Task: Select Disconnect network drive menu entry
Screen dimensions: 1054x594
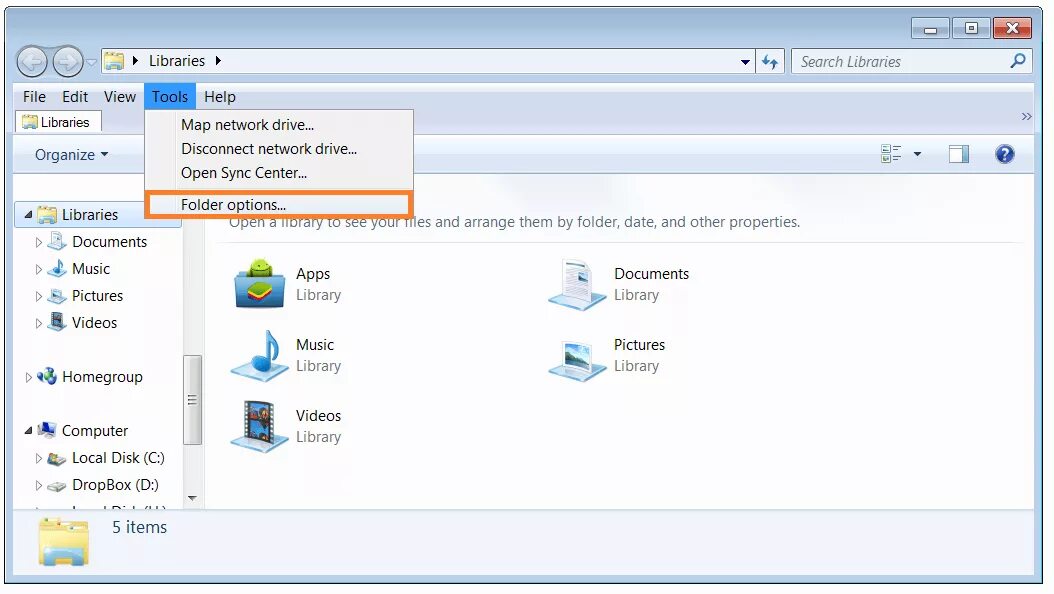Action: pos(278,149)
